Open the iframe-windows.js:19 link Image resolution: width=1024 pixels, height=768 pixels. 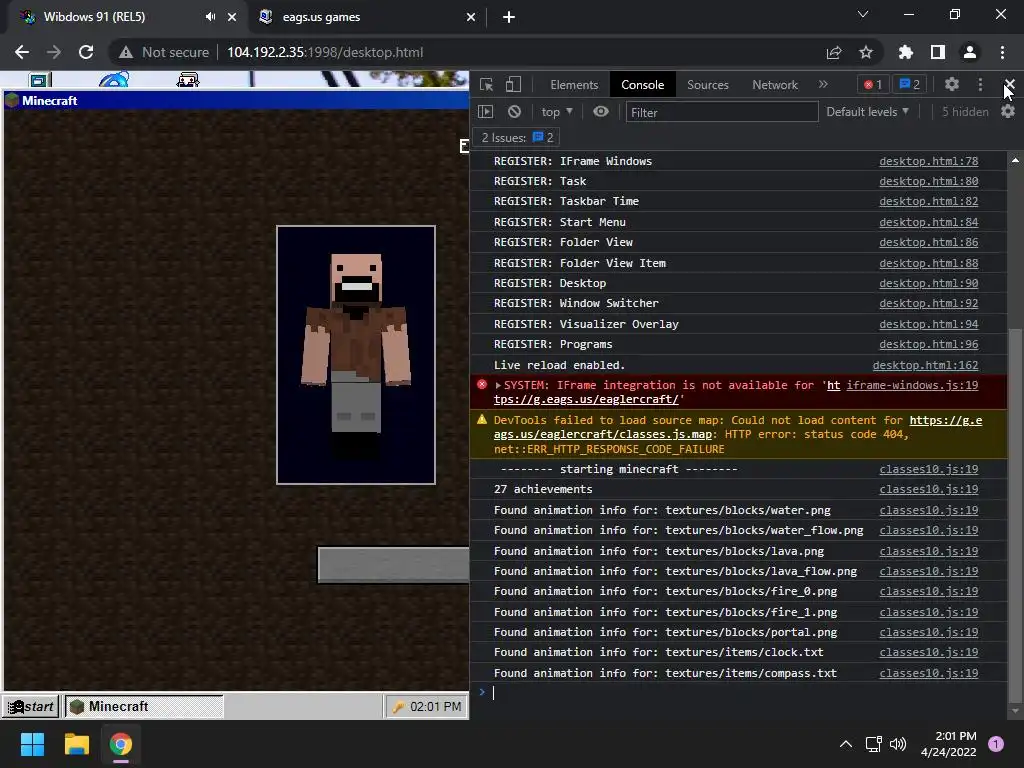coord(912,385)
